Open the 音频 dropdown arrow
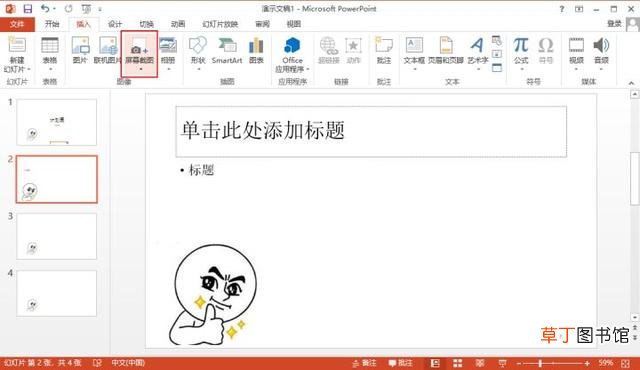The height and width of the screenshot is (370, 640). tap(601, 69)
